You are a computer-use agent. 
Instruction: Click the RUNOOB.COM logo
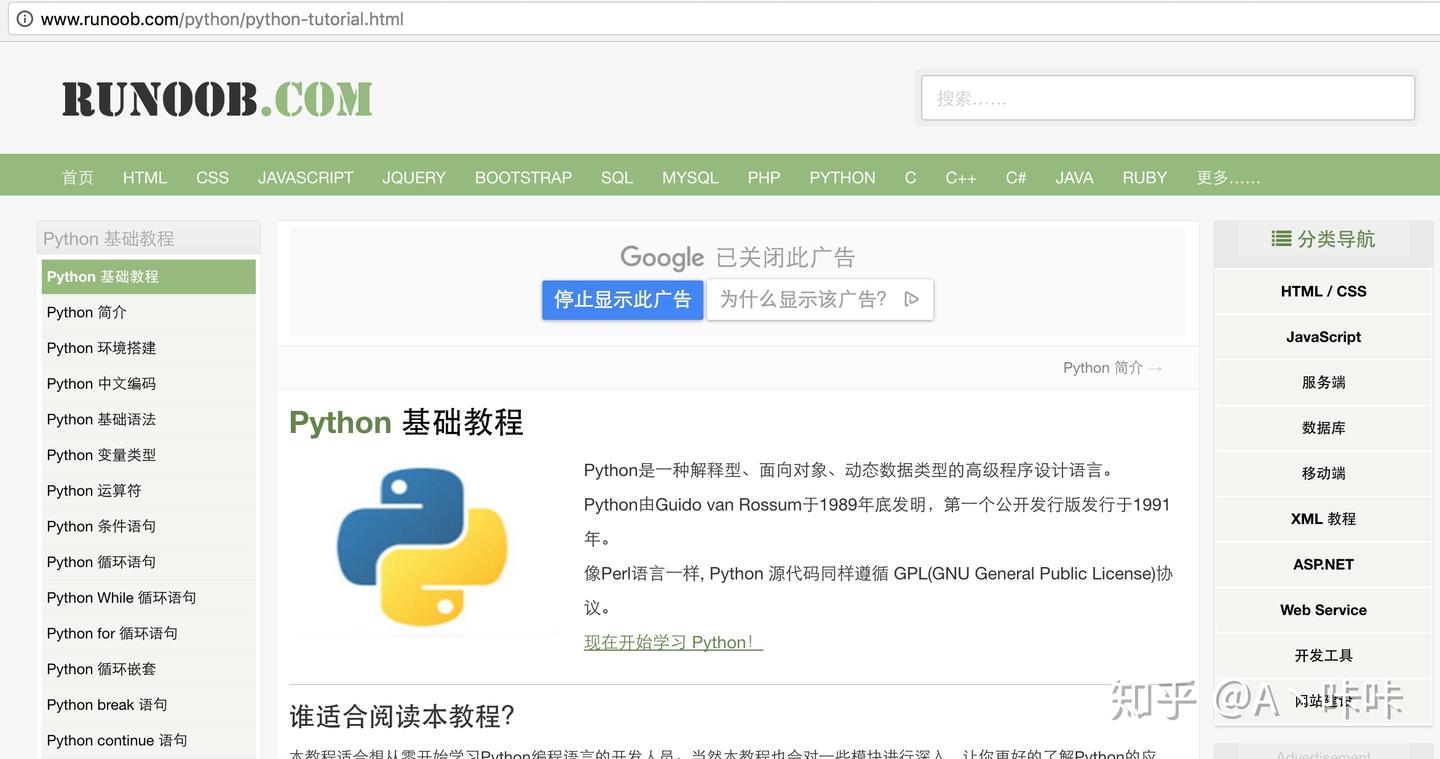point(216,97)
